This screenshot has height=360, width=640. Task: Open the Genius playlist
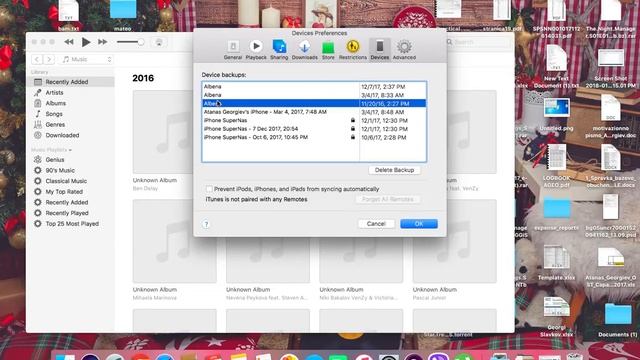[73, 160]
